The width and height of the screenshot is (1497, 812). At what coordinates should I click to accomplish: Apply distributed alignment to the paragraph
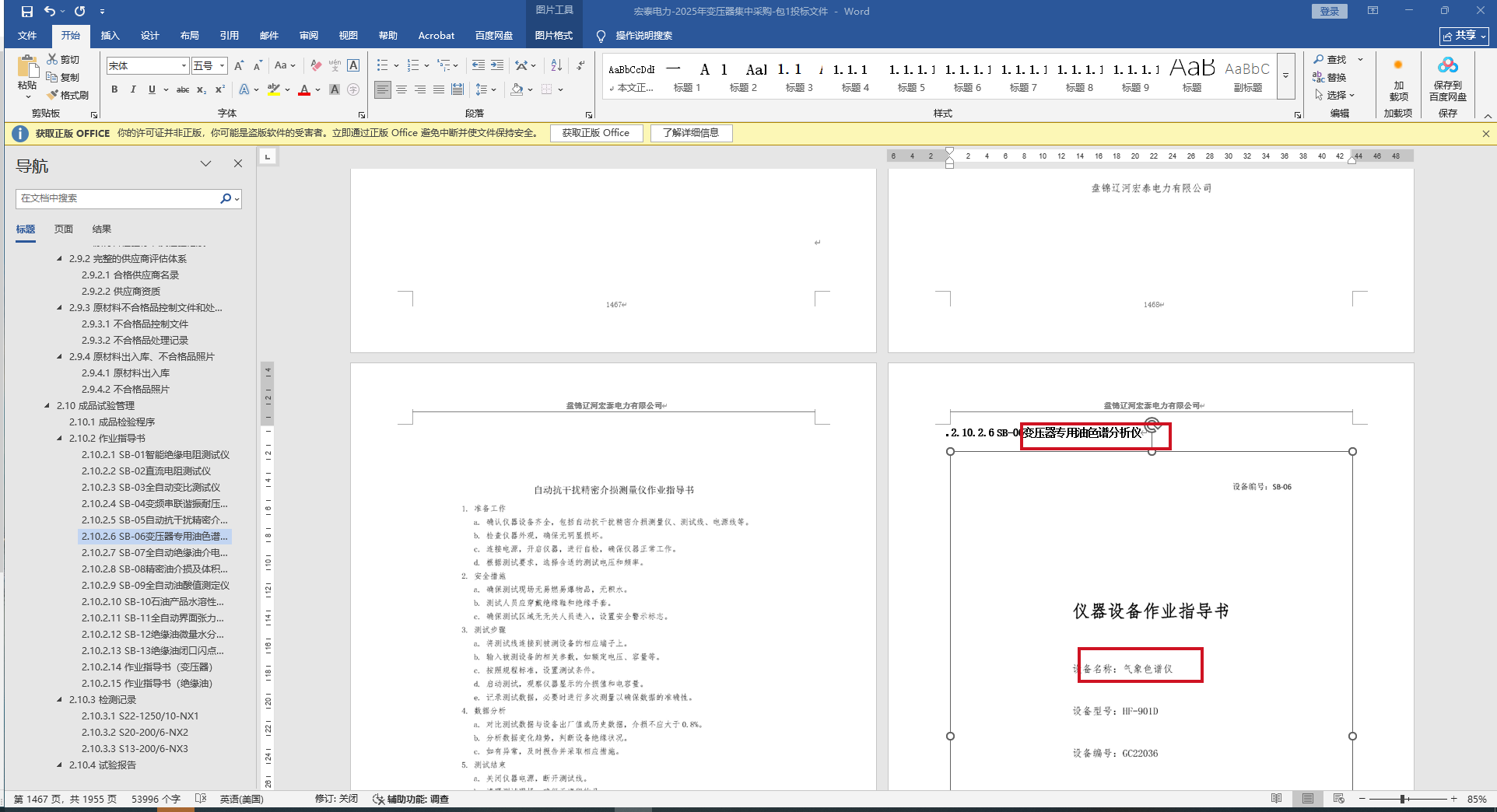point(458,89)
